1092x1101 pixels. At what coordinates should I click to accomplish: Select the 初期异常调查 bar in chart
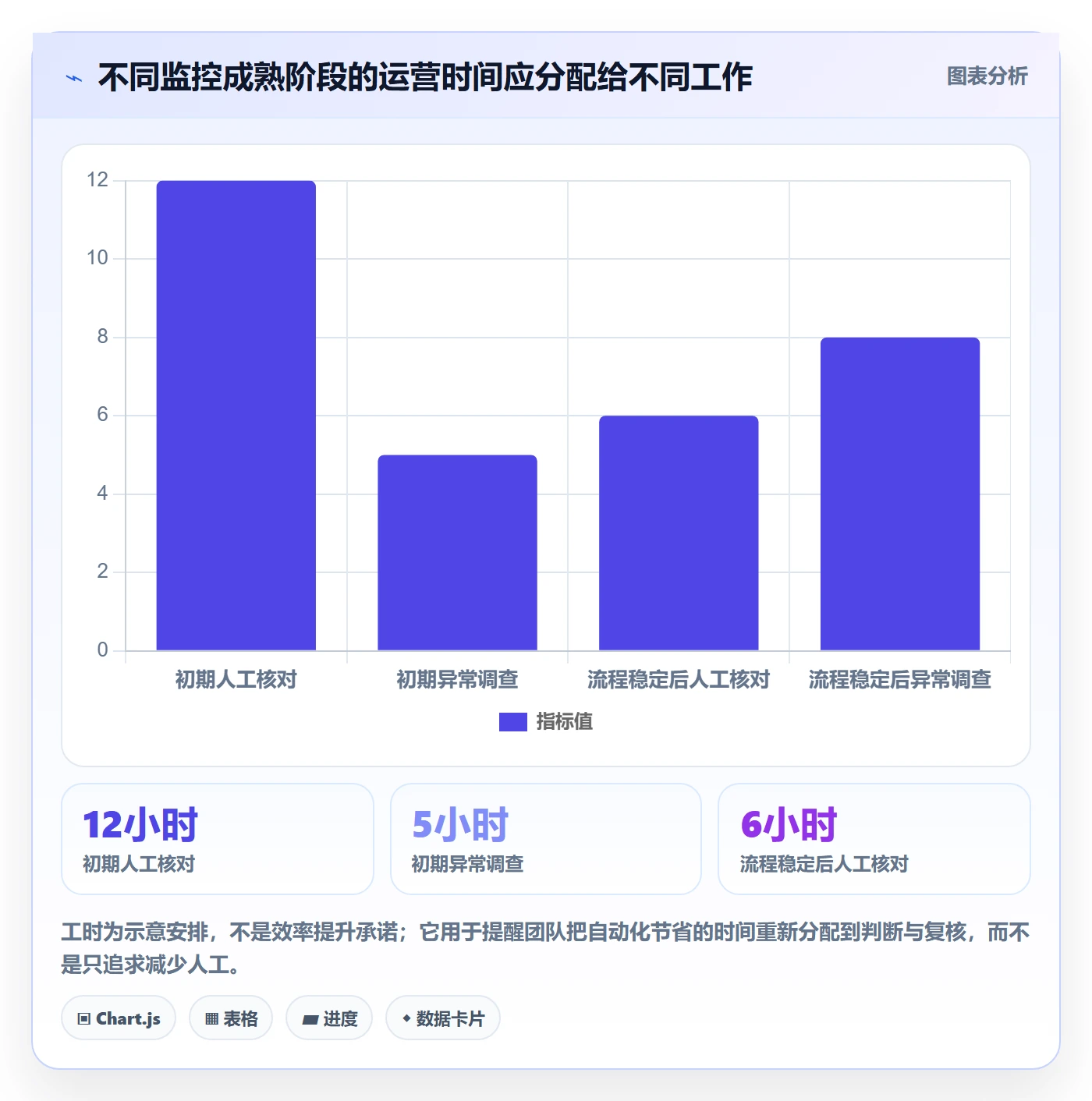coord(457,552)
